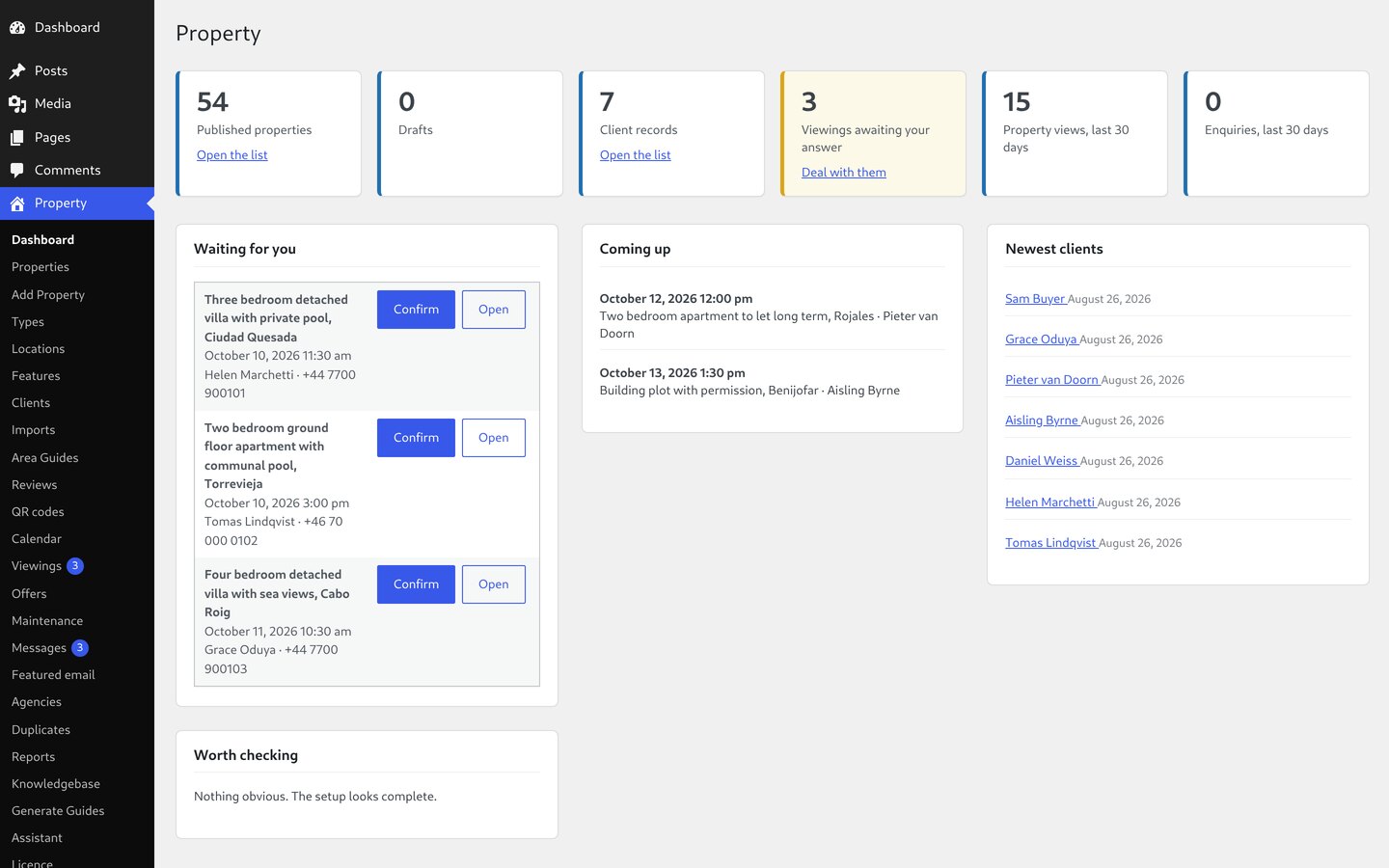Open the Cabo Roig villa viewing
The width and height of the screenshot is (1389, 868).
coord(494,584)
